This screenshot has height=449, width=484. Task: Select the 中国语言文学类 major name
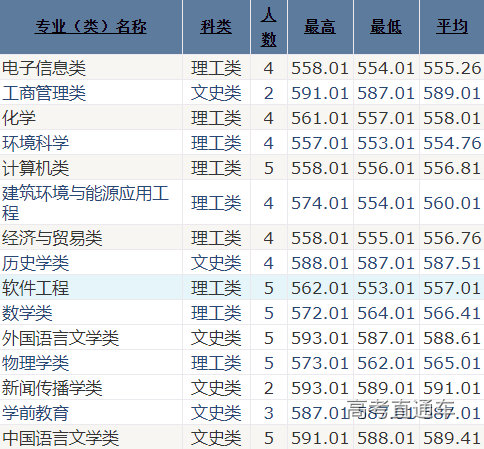(x=61, y=438)
